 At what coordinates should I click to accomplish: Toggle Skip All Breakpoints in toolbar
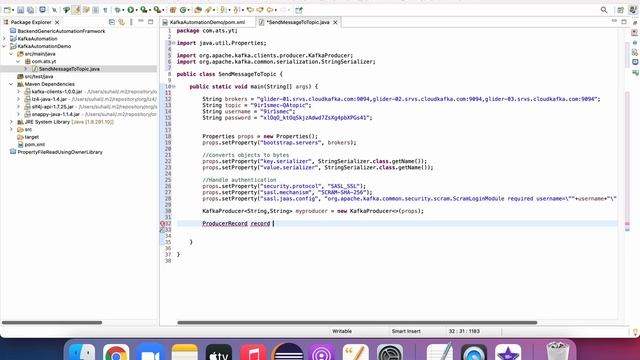coord(54,10)
